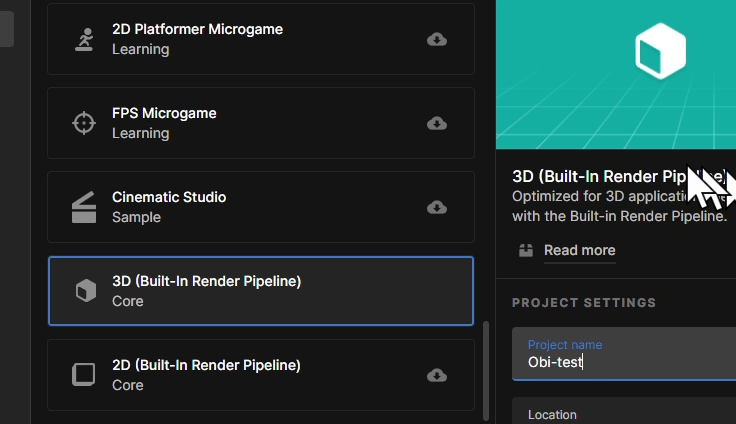Click the 2D Built-In Render Pipeline square icon
This screenshot has width=736, height=424.
coord(84,375)
